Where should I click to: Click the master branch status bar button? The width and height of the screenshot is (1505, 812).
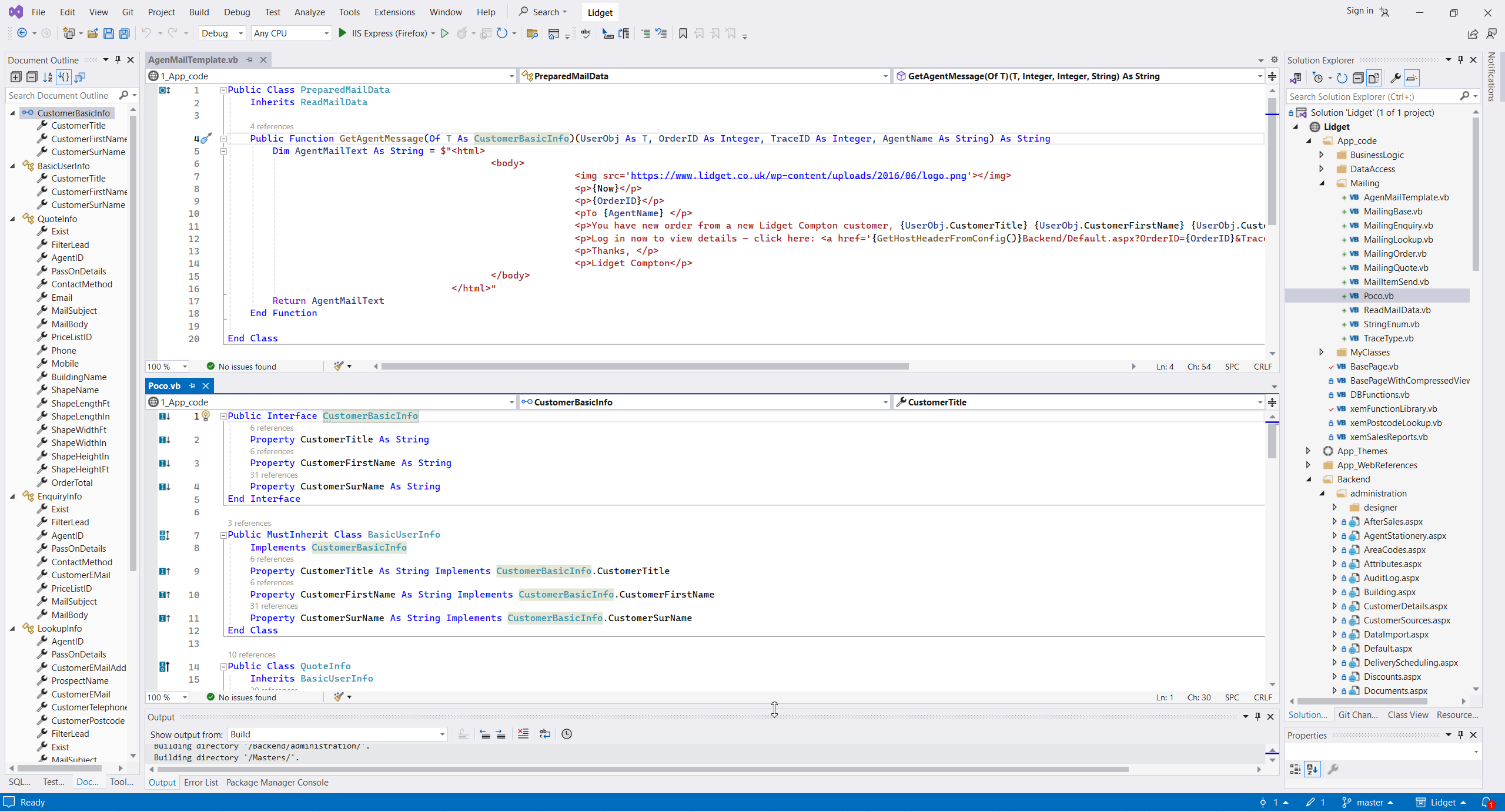pyautogui.click(x=1368, y=803)
